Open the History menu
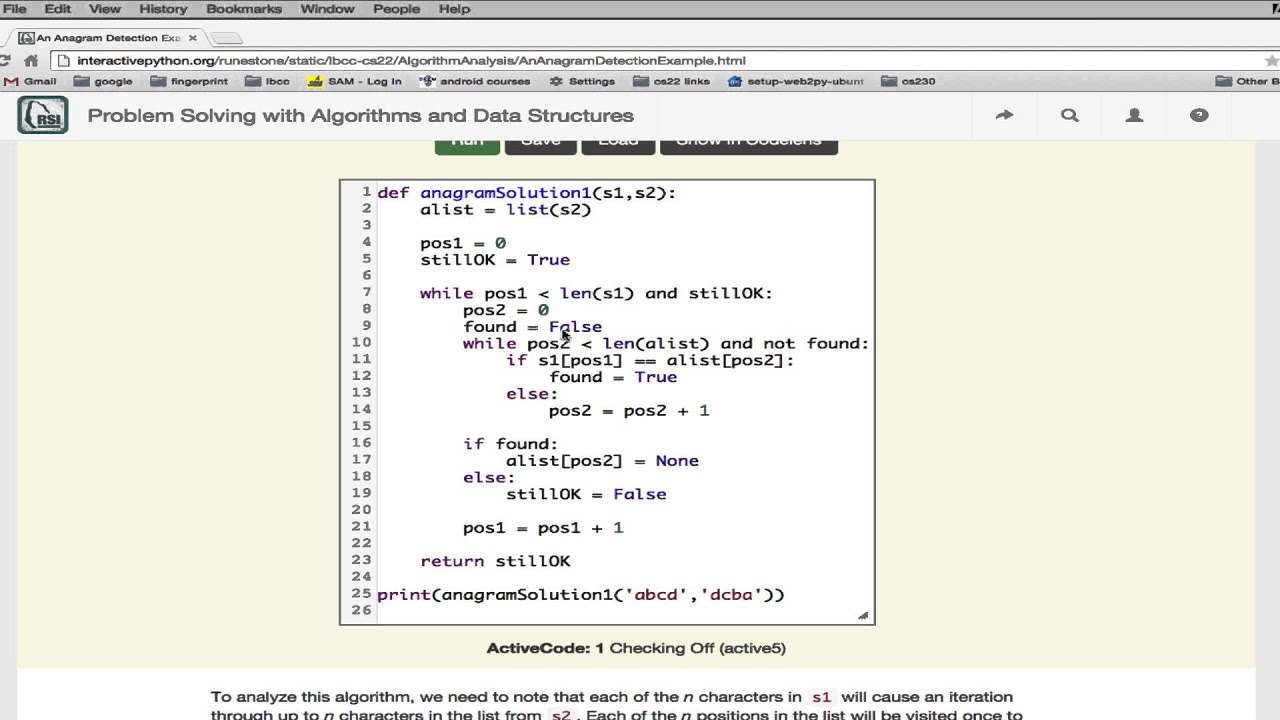 tap(163, 9)
